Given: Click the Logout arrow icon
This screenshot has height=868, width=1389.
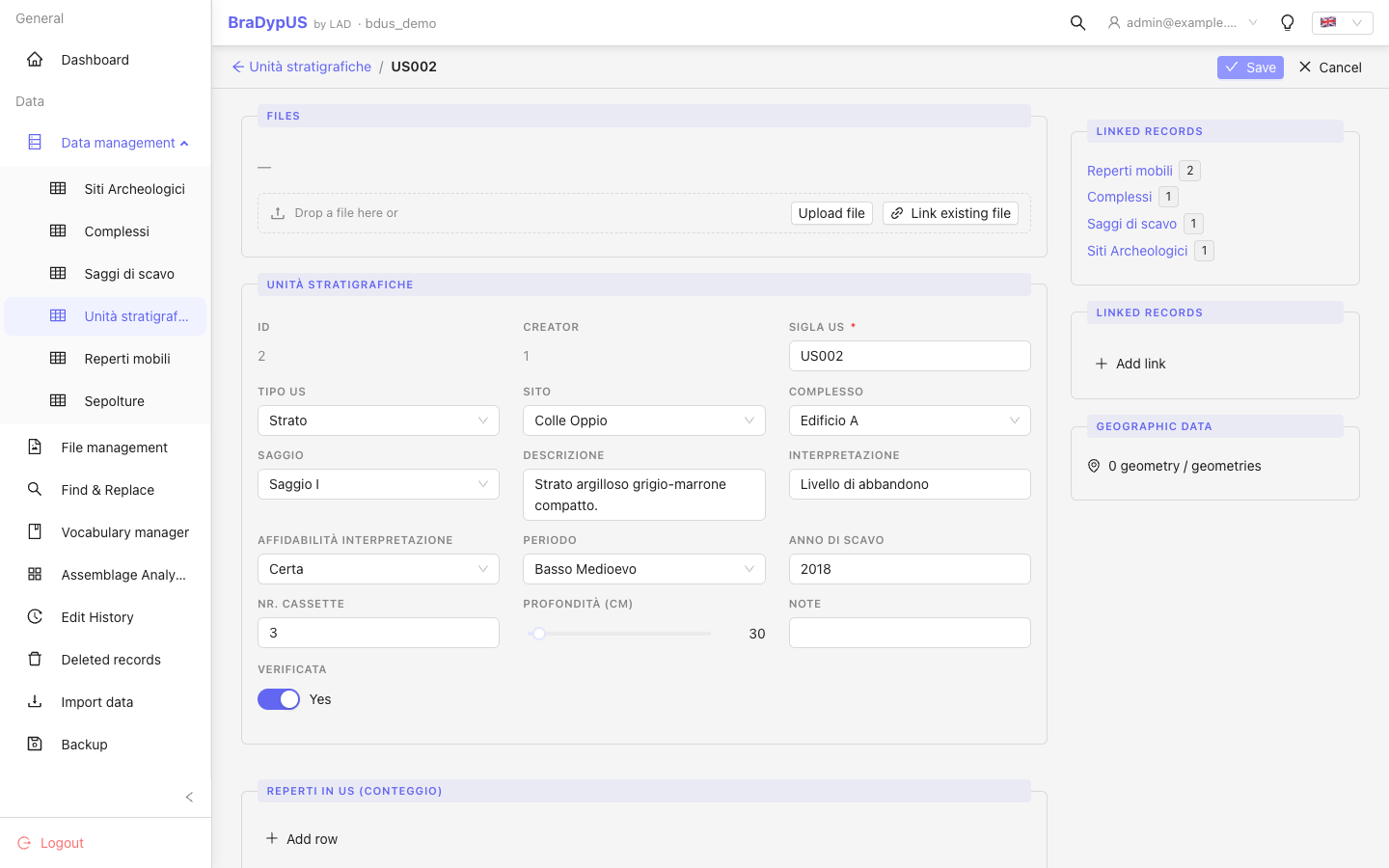Looking at the screenshot, I should click(x=24, y=843).
